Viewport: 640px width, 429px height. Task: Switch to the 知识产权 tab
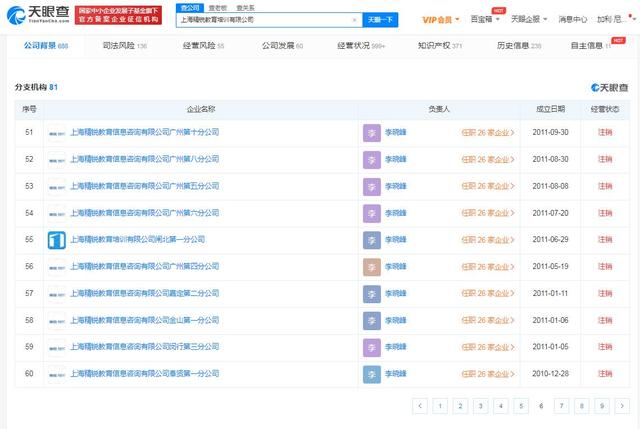[x=440, y=46]
